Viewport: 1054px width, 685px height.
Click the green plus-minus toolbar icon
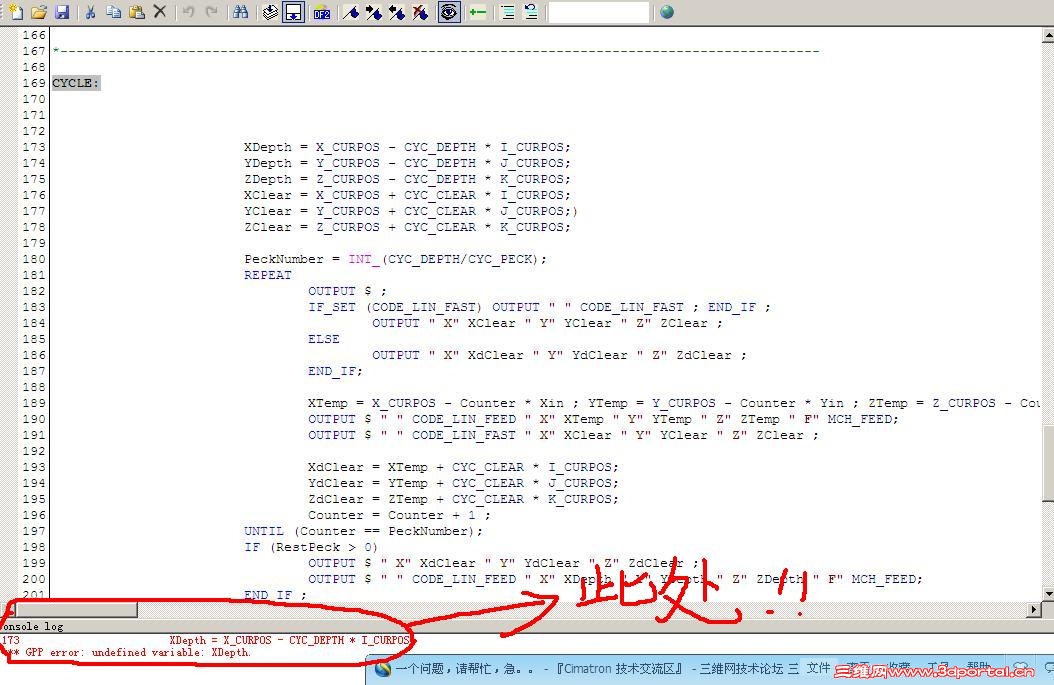478,12
